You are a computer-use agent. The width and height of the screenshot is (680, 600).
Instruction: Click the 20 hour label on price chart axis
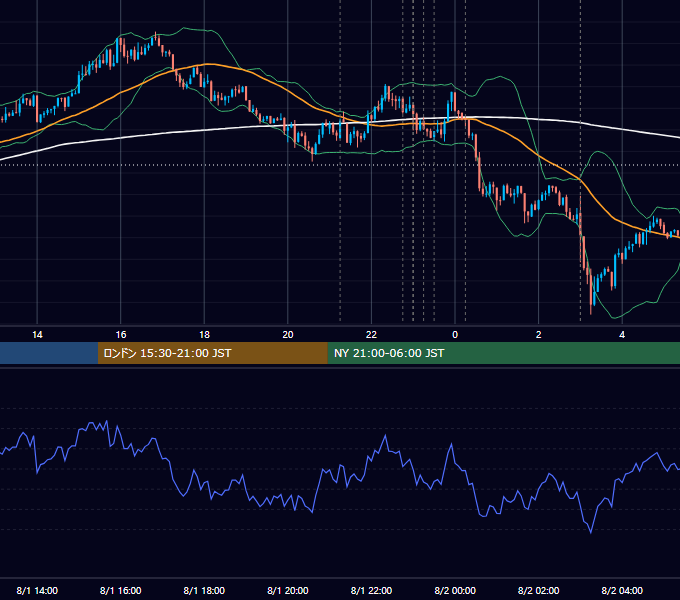click(x=288, y=335)
